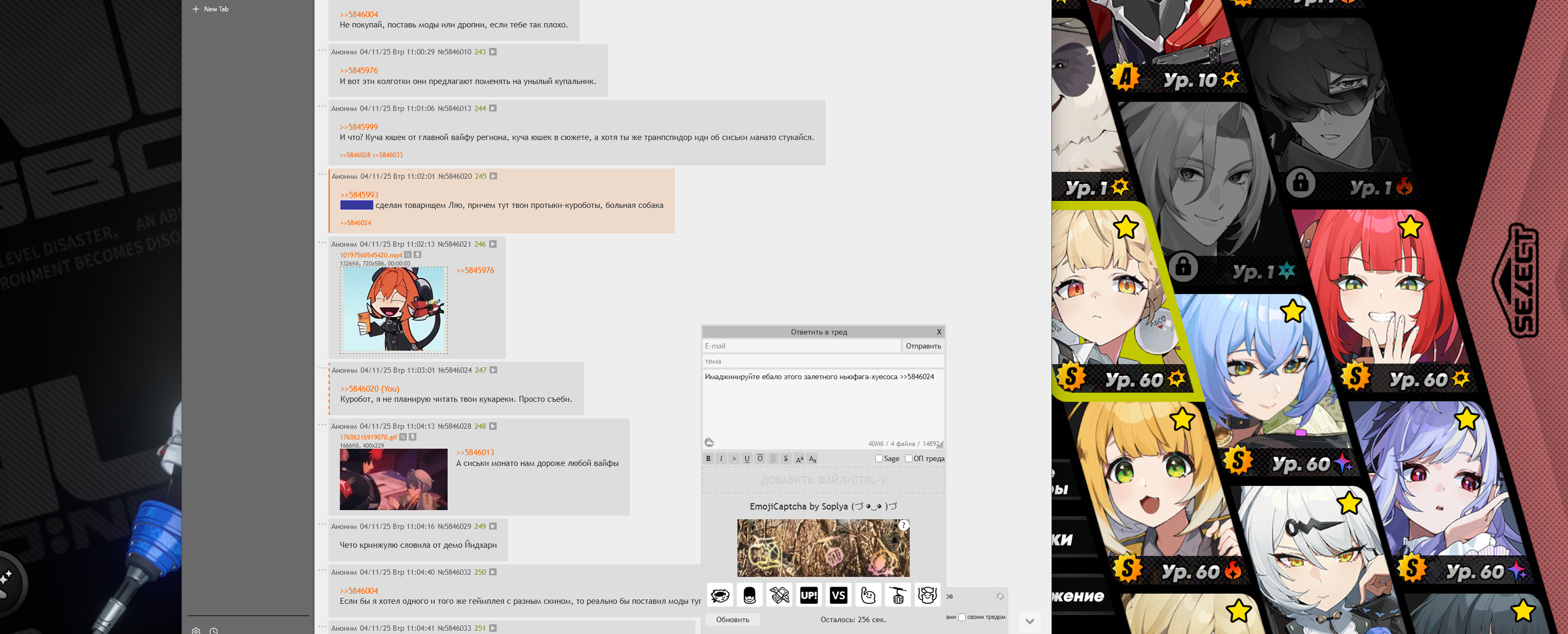This screenshot has height=634, width=1568.
Task: Click Обновить to refresh captcha
Action: click(732, 619)
